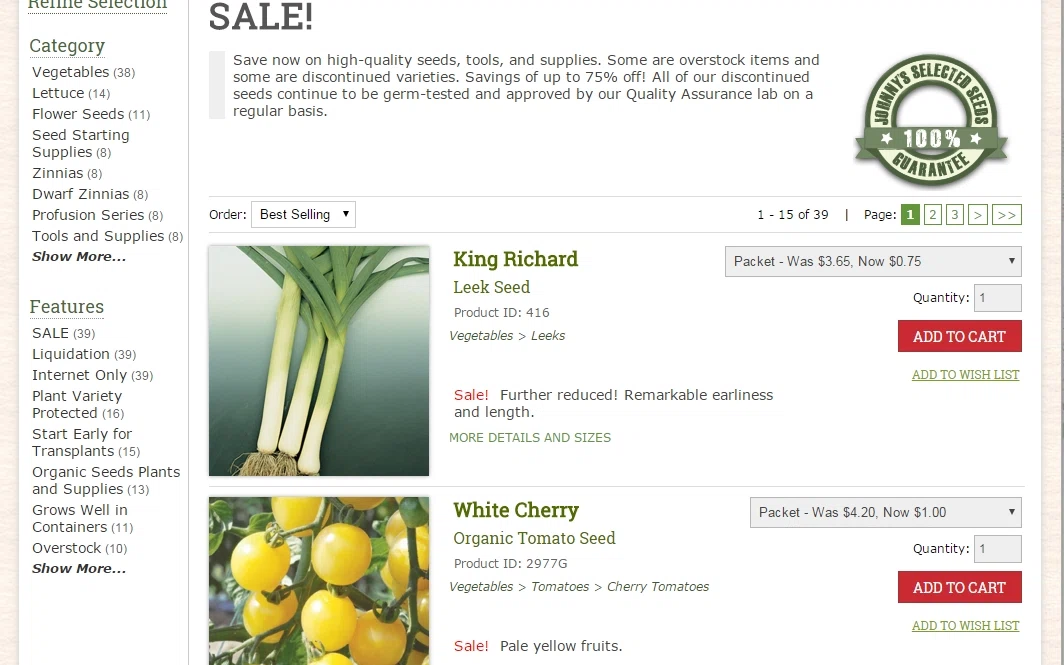Jump to last page double arrow
This screenshot has width=1064, height=665.
tap(1006, 214)
